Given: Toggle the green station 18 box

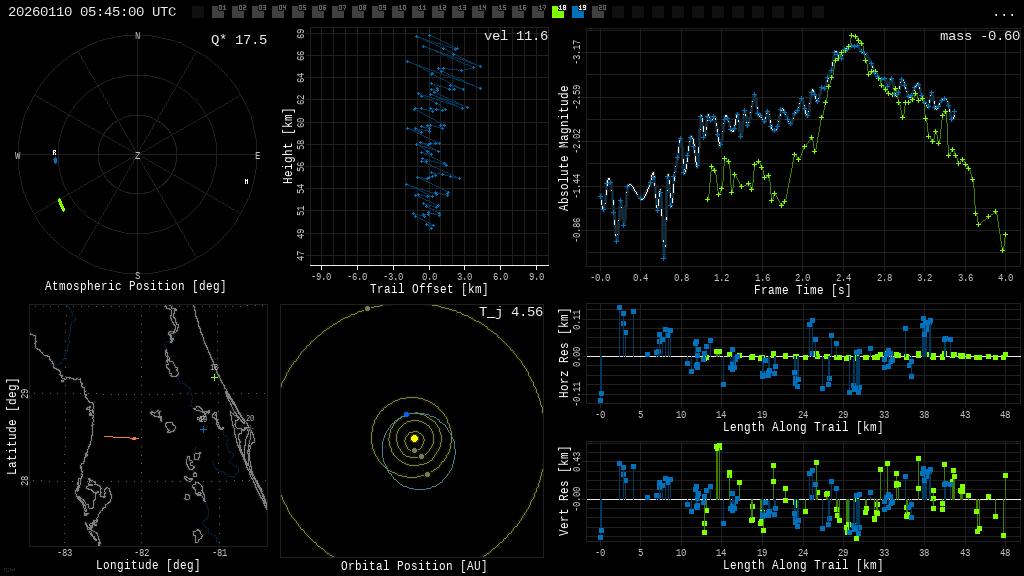Looking at the screenshot, I should click(x=558, y=12).
